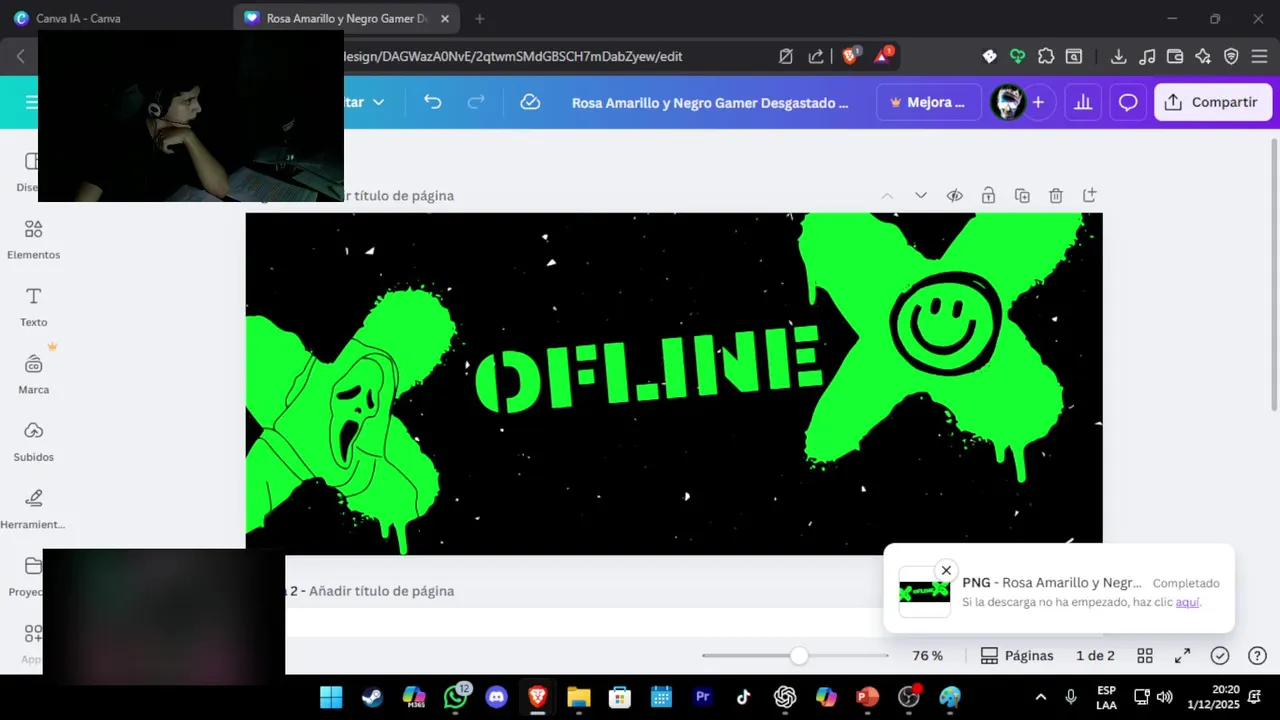Add collaborator with plus button
Screen dimensions: 1280x720
tap(1038, 102)
